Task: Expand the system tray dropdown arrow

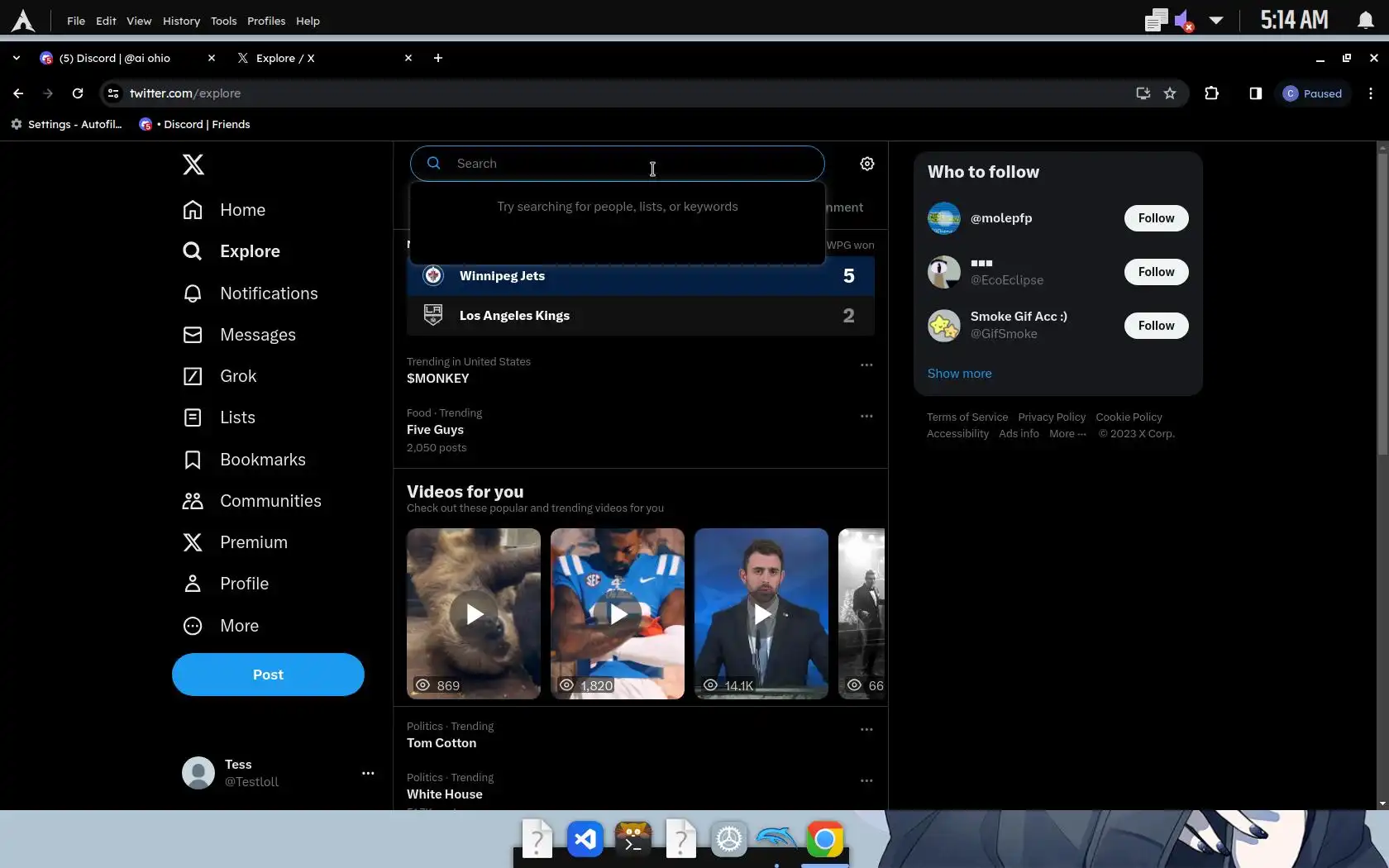Action: 1216,20
